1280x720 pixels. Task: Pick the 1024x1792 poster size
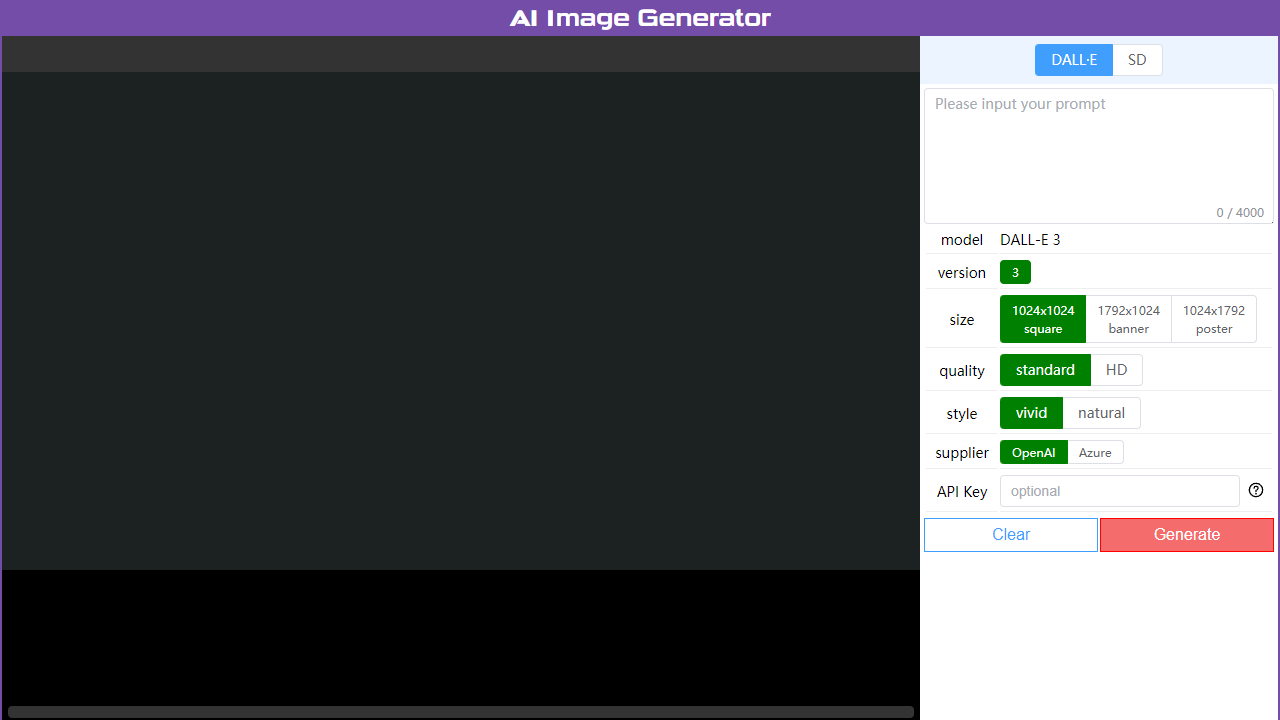1213,319
